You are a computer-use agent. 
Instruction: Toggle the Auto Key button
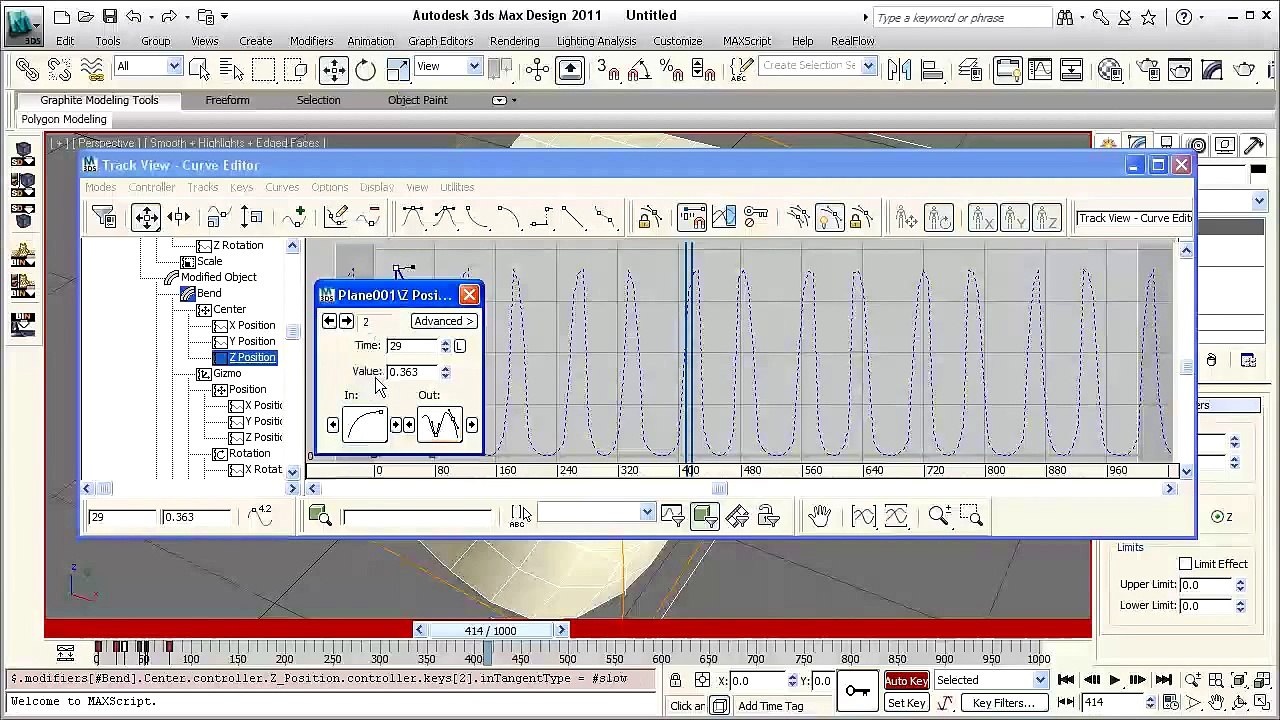906,680
